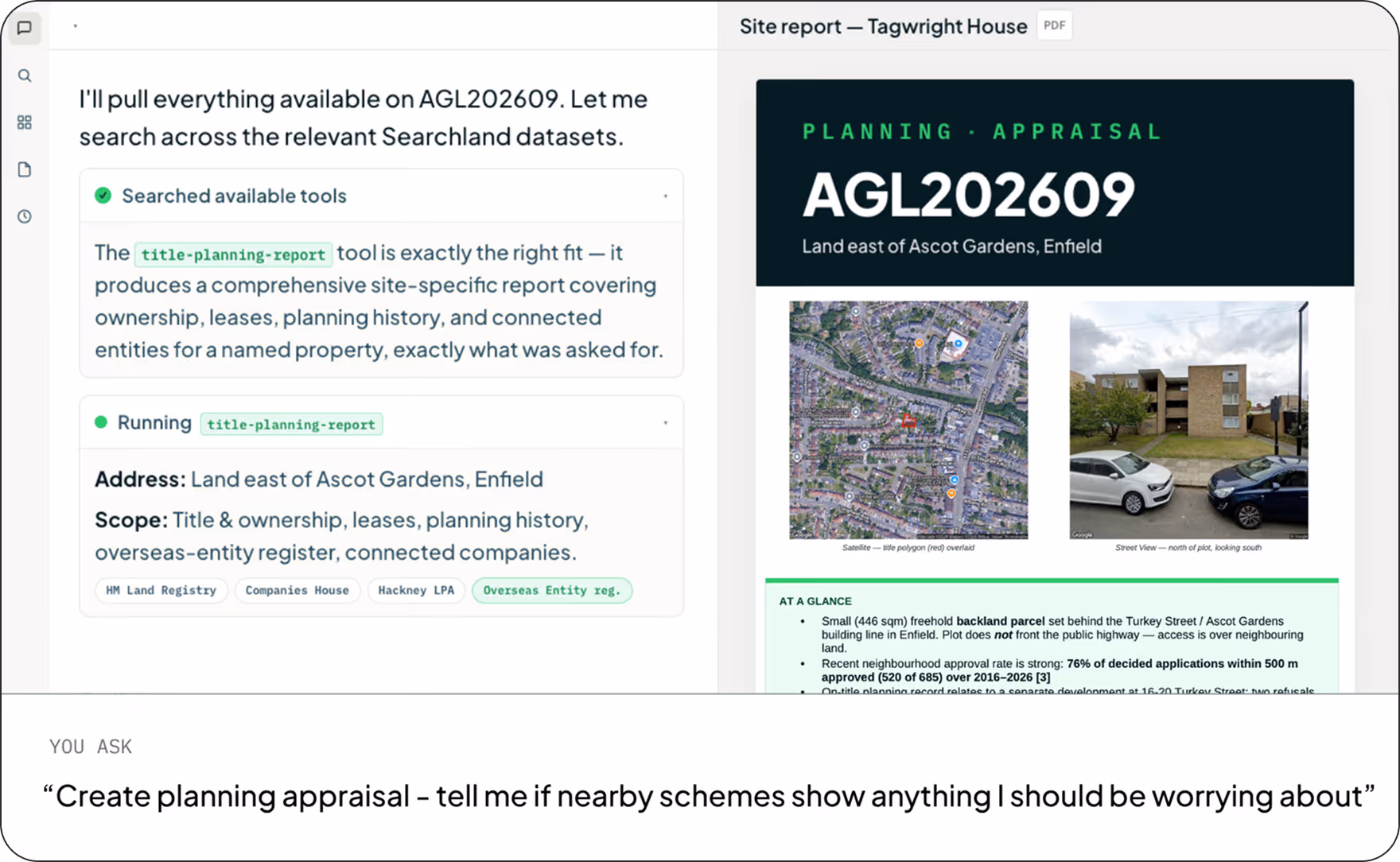Image resolution: width=1400 pixels, height=862 pixels.
Task: Click the AT A GLANCE heading
Action: [815, 601]
